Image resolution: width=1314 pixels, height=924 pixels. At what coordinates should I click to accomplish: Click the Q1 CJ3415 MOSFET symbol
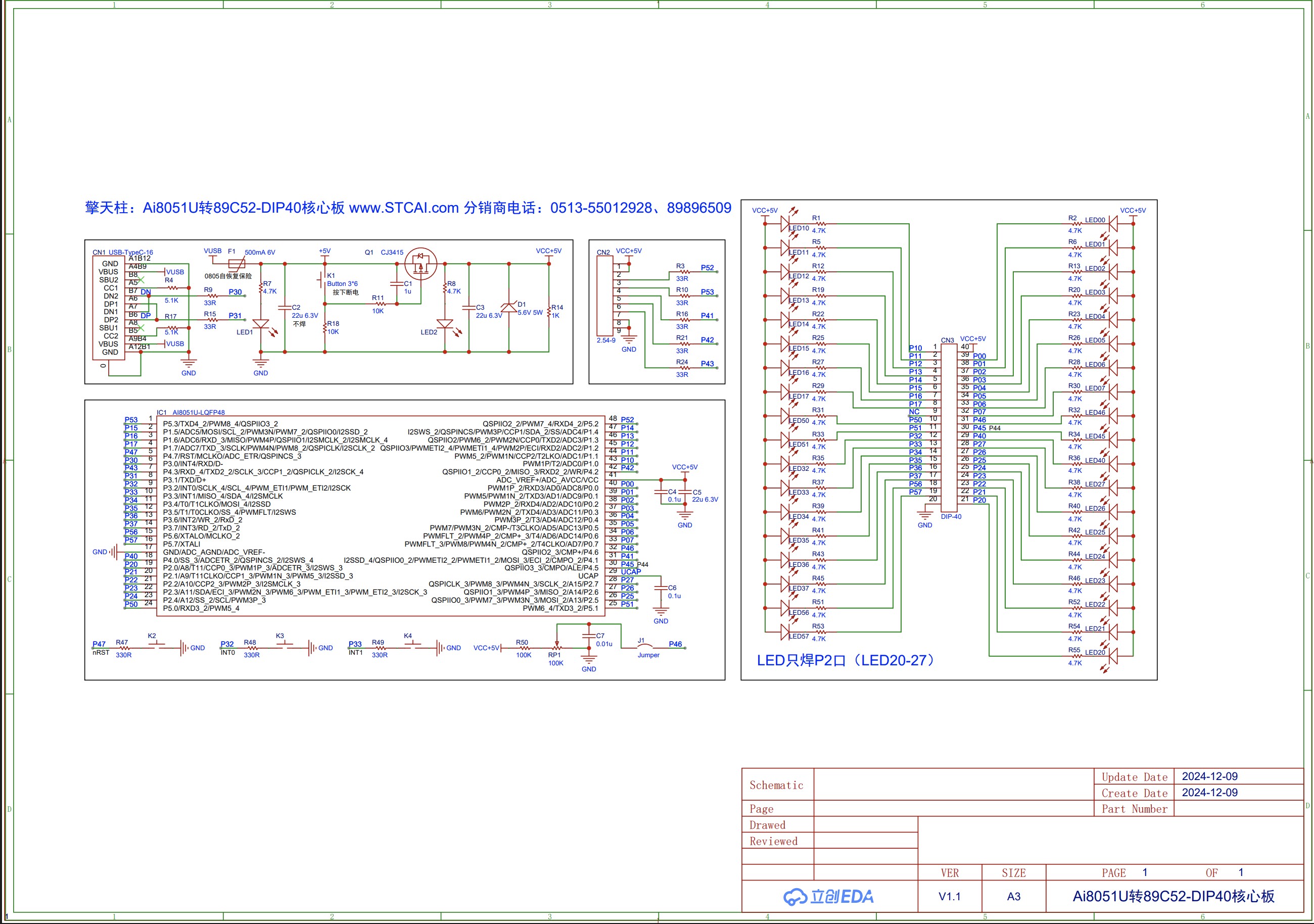point(420,264)
